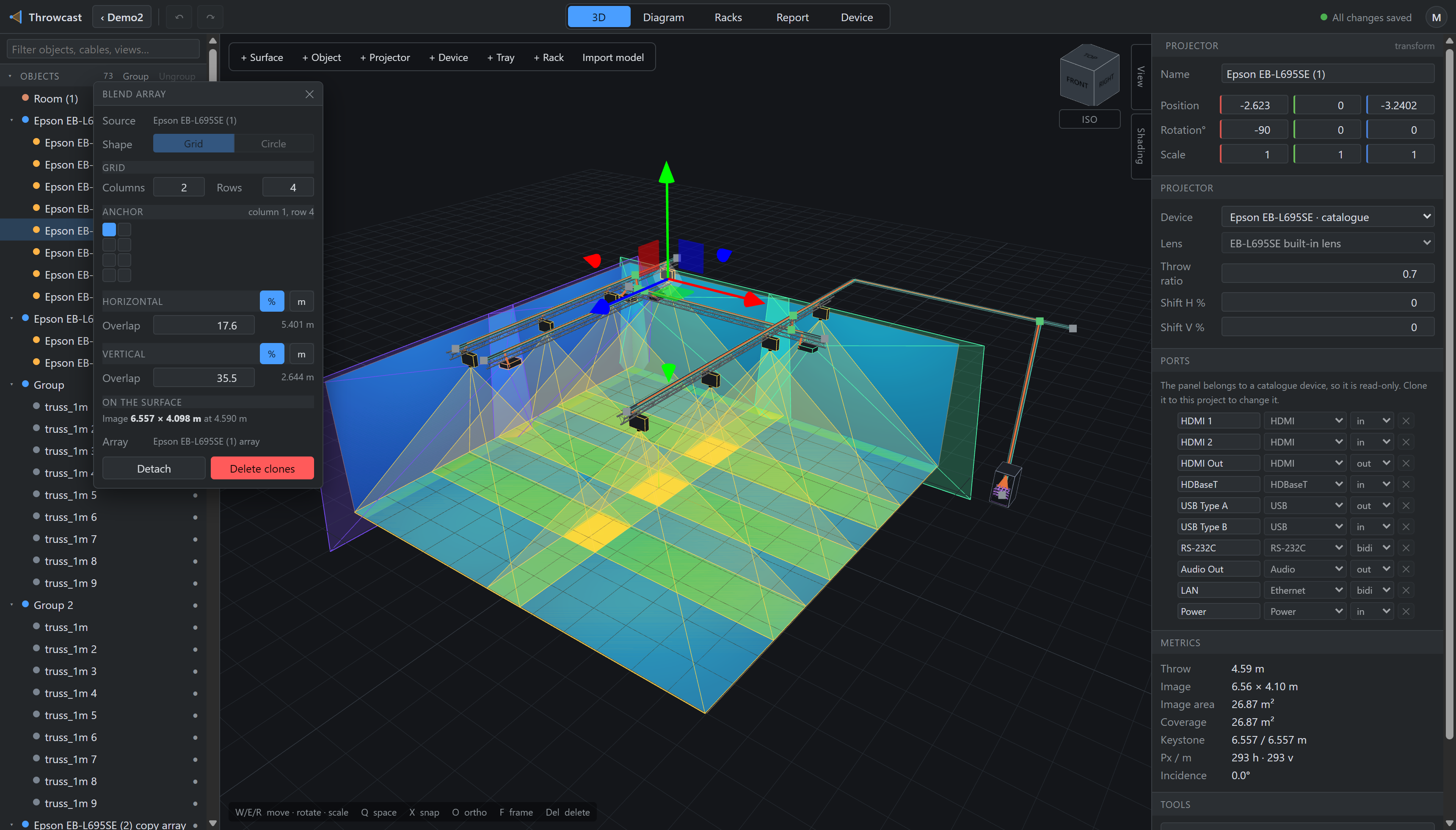The width and height of the screenshot is (1456, 830).
Task: Open the M user avatar menu
Action: 1436,17
